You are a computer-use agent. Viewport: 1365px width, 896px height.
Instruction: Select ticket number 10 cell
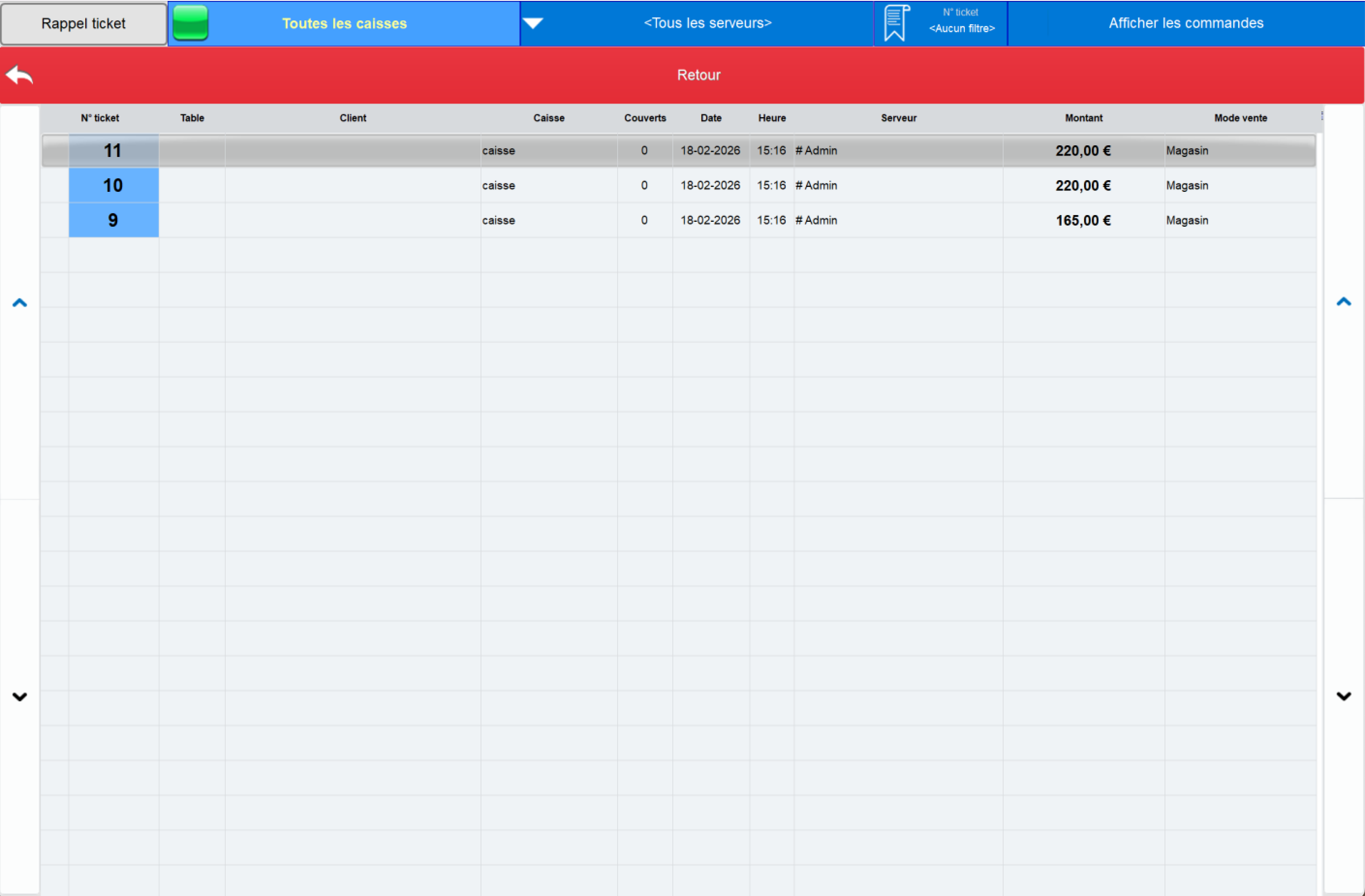click(x=113, y=185)
